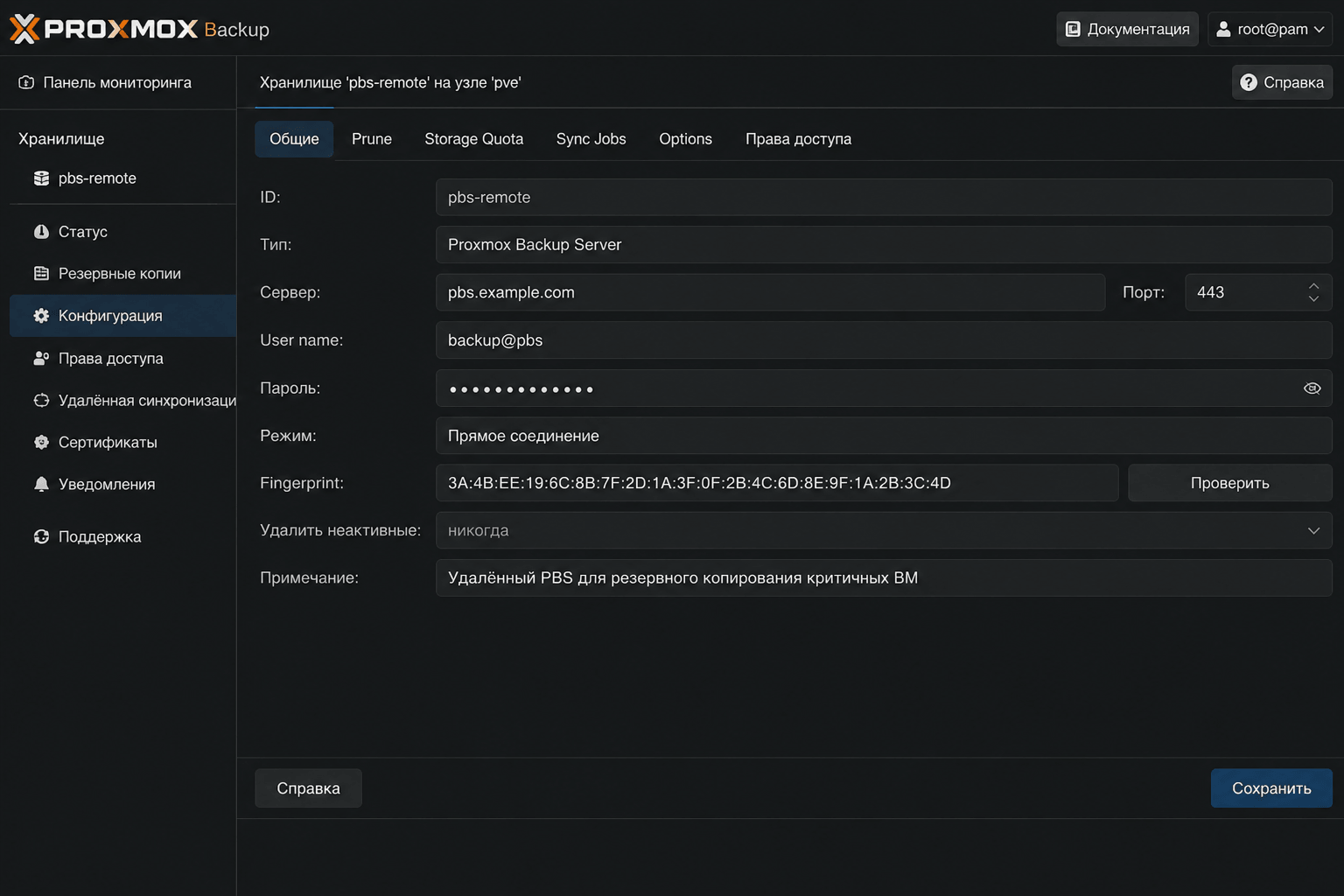Click the Права доступа users icon in sidebar
Screen dimensions: 1344x896
41,359
